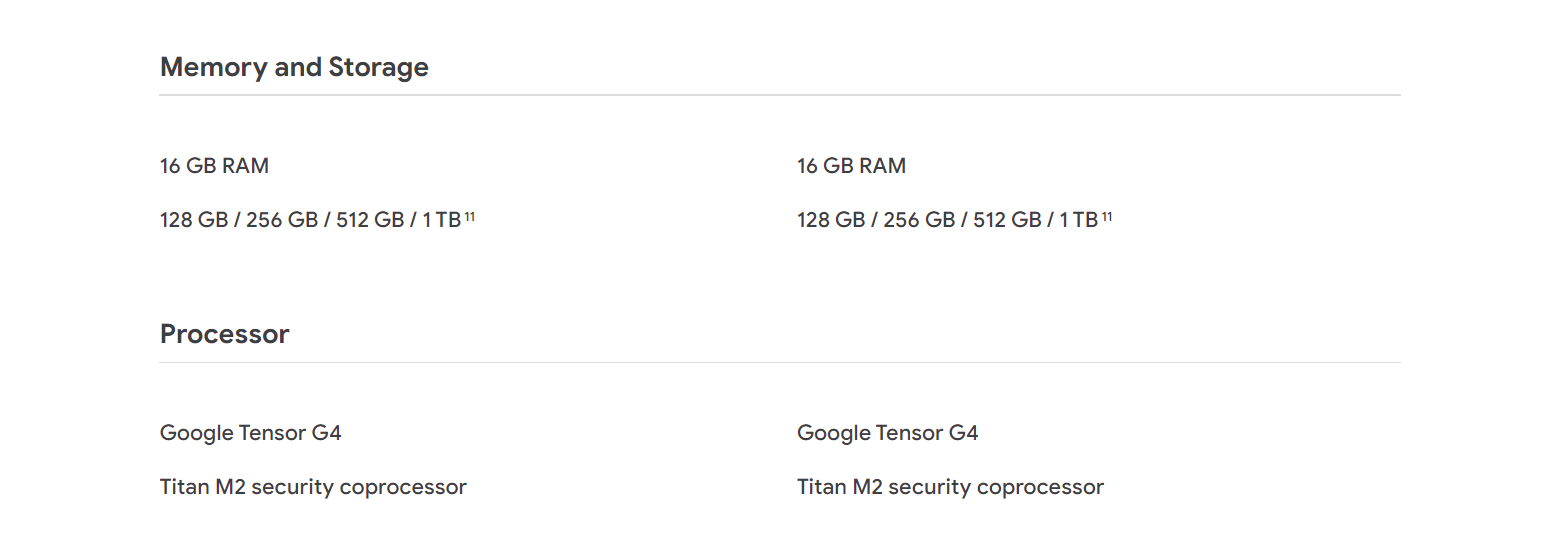
Task: Click 1 TB in the left storage list
Action: [x=441, y=220]
